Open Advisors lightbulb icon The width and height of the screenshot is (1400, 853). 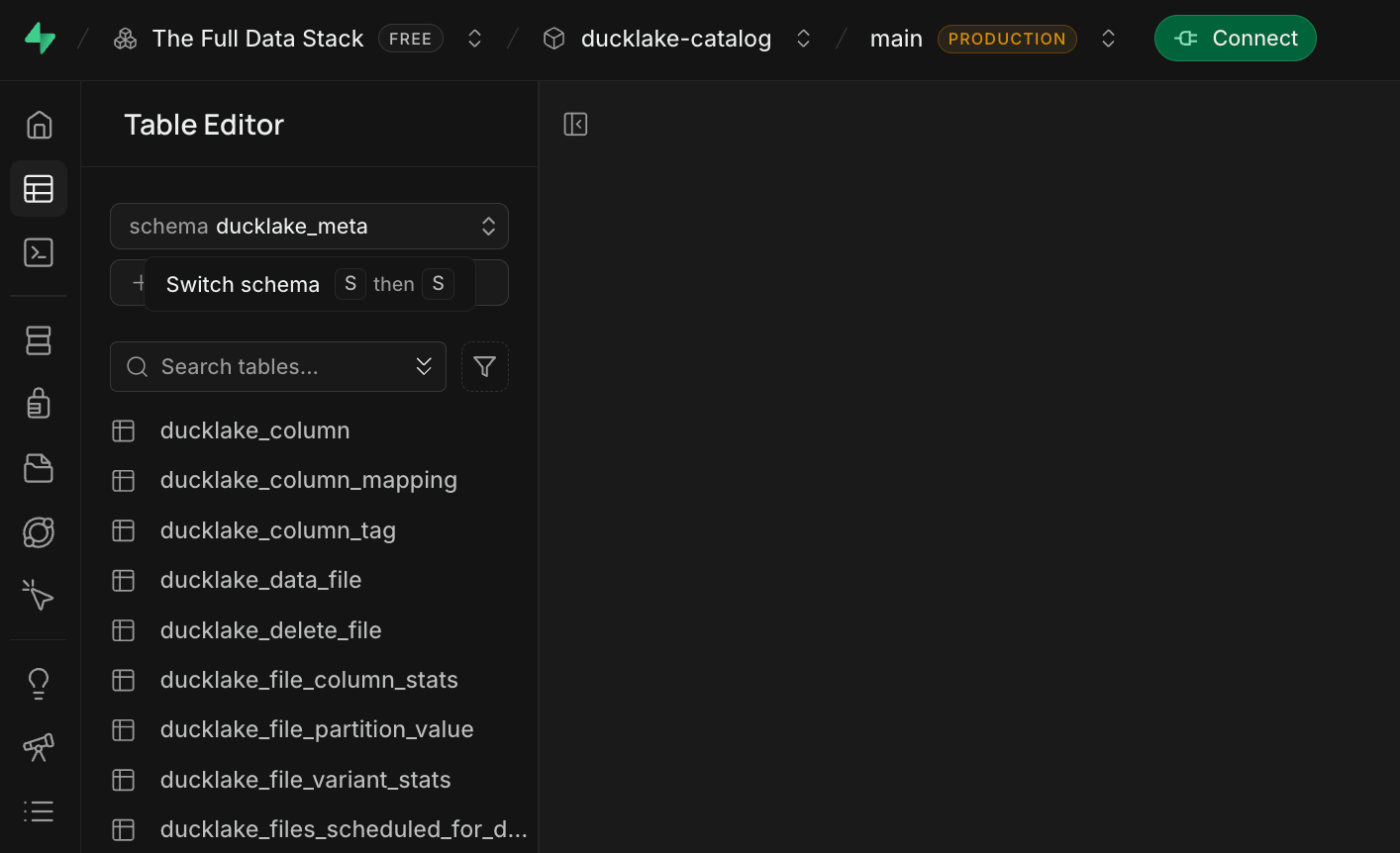(x=39, y=684)
